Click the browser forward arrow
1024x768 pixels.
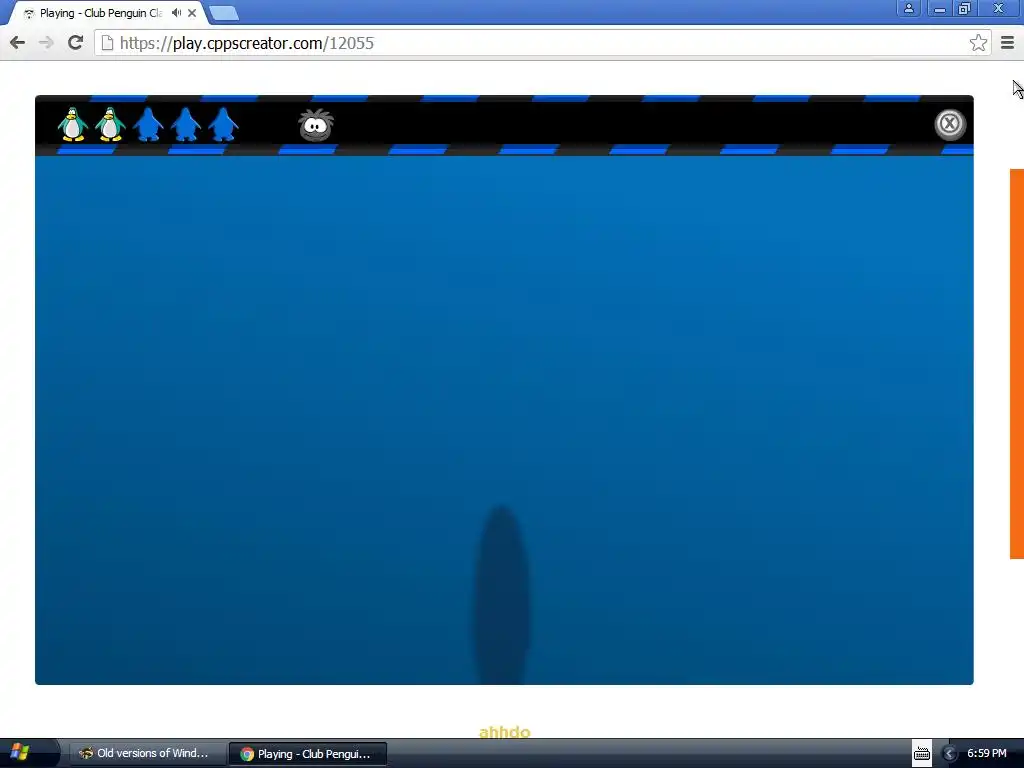pos(46,43)
